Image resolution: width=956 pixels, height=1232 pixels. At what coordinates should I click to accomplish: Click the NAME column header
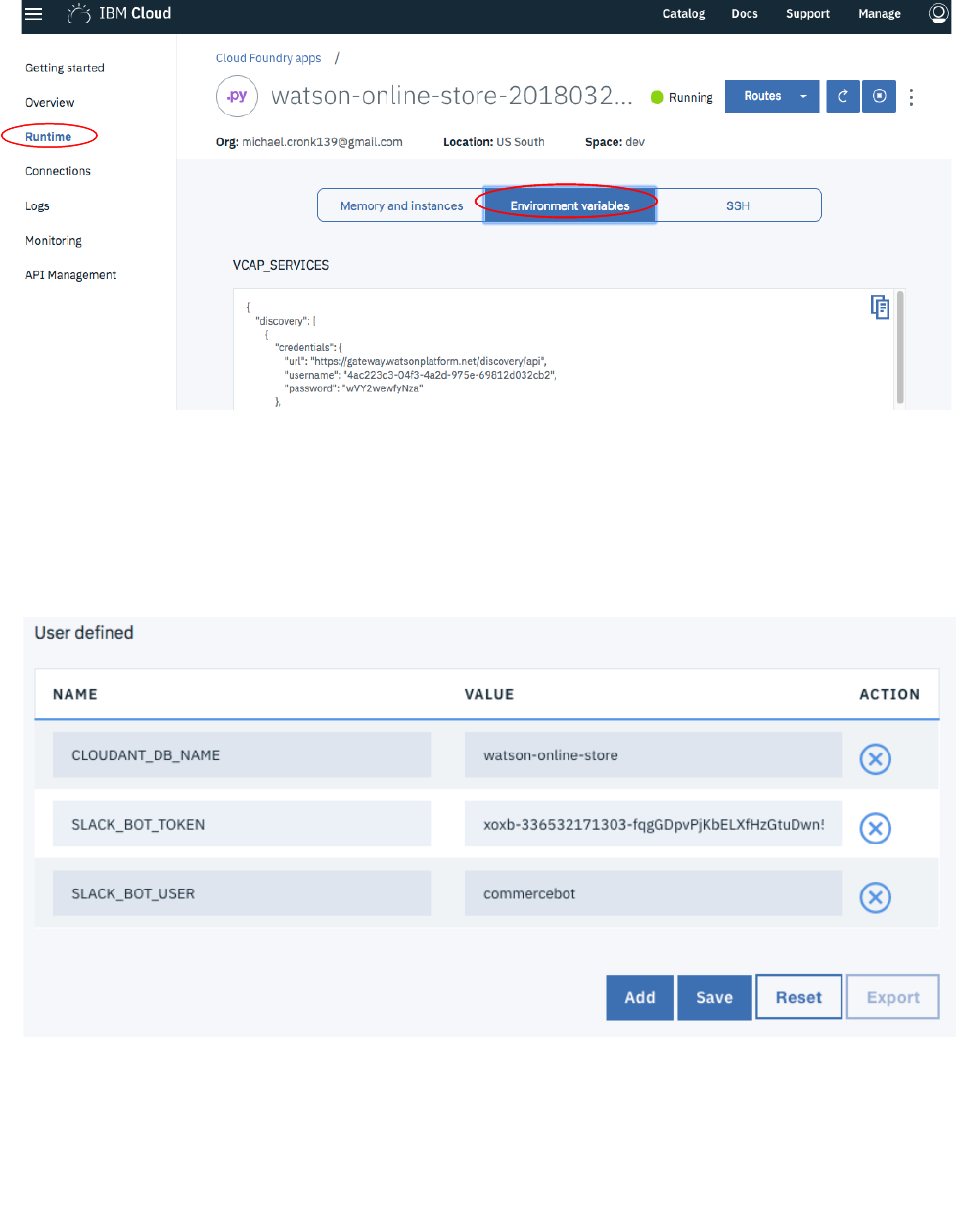[x=75, y=694]
